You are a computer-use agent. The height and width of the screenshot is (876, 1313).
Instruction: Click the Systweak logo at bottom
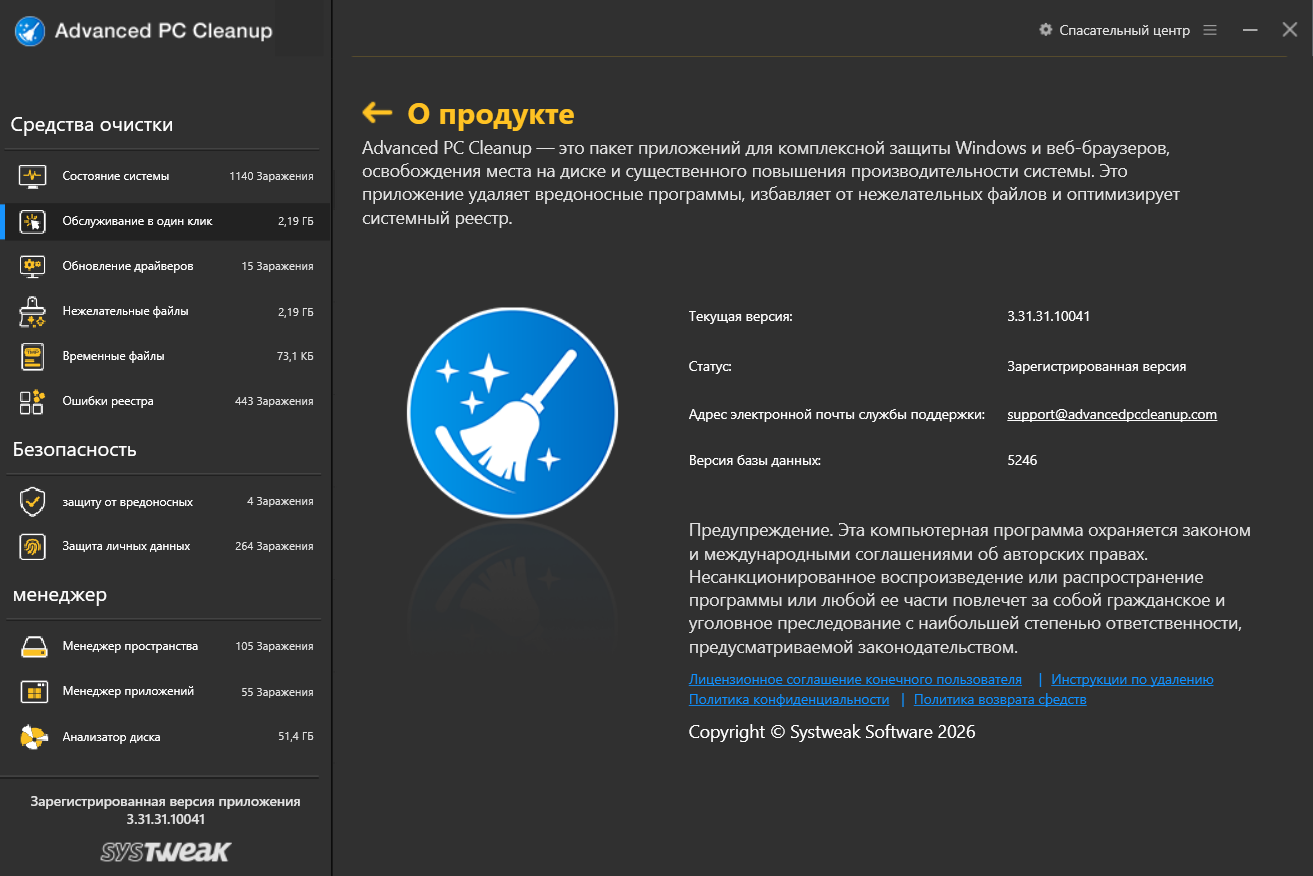point(165,851)
